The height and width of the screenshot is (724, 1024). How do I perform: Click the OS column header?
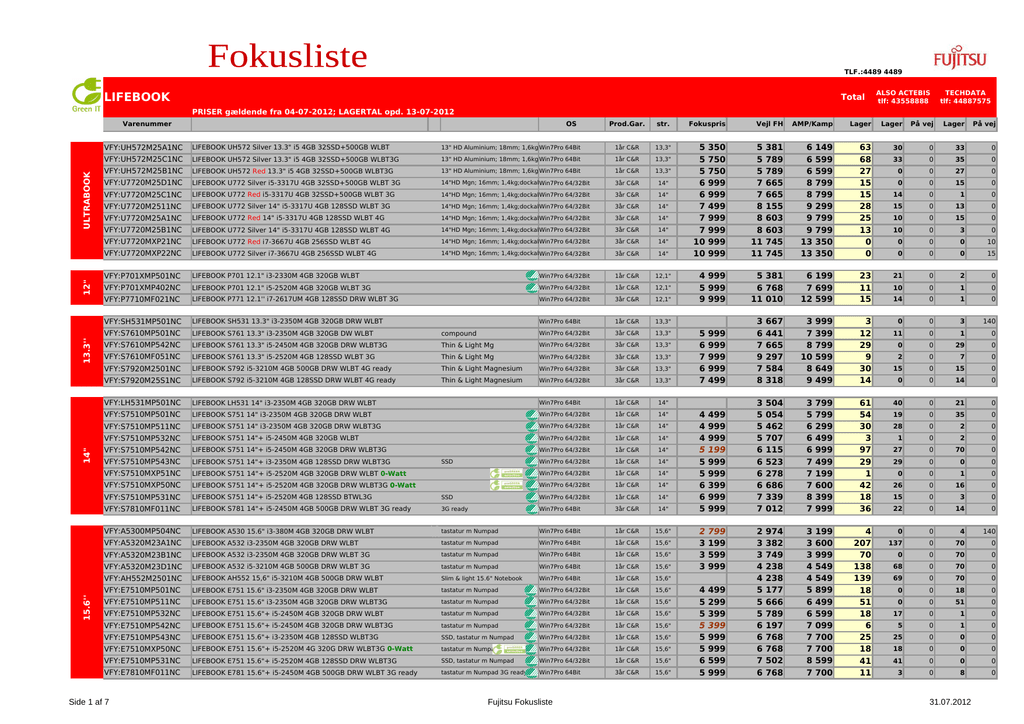[x=571, y=123]
